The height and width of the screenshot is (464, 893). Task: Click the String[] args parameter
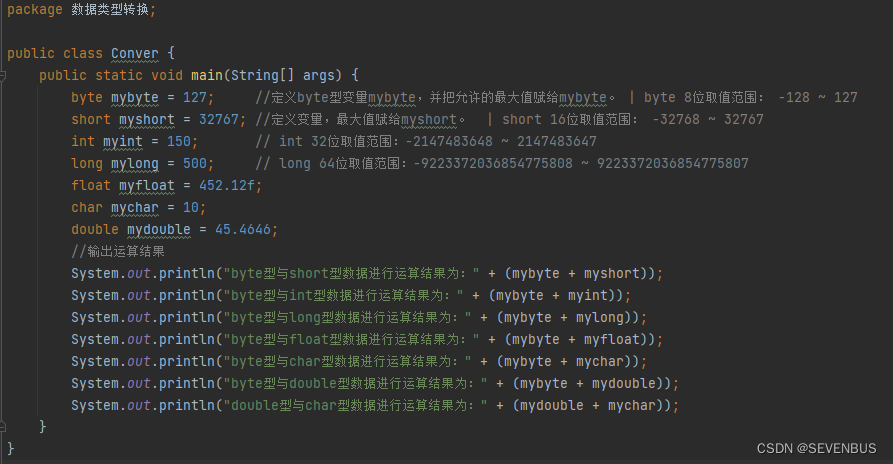click(294, 75)
